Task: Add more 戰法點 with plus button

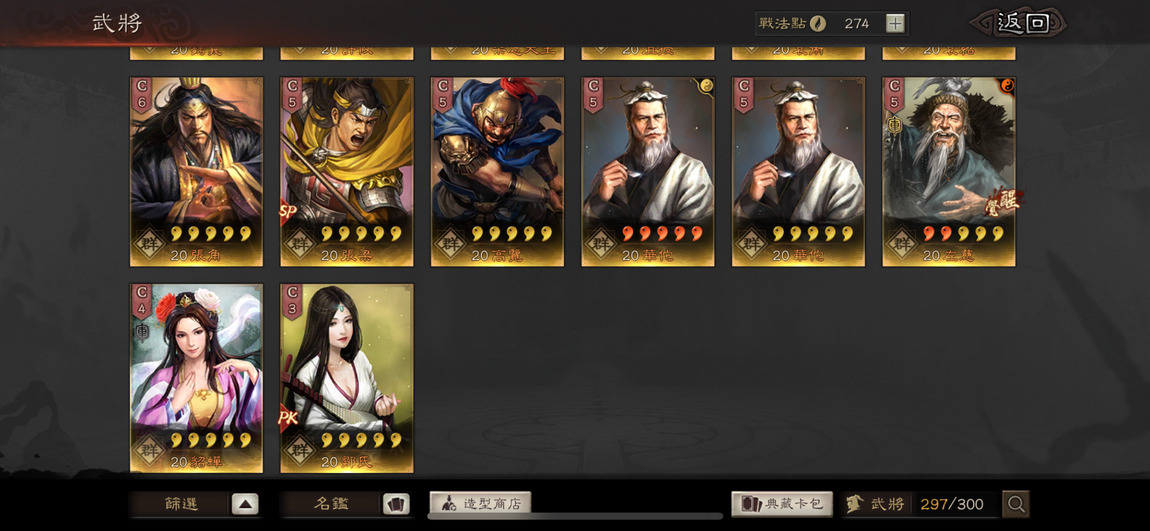Action: pos(895,23)
